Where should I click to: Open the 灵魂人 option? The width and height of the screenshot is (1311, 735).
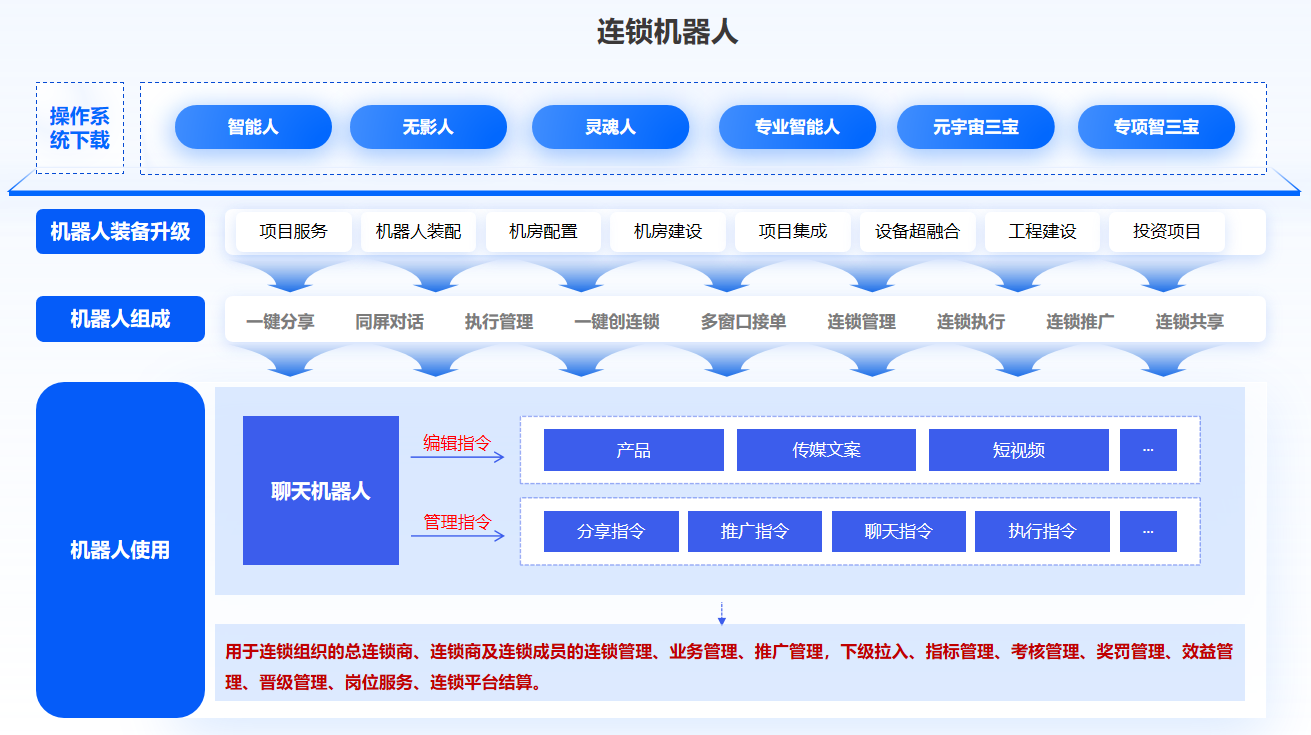click(x=610, y=127)
